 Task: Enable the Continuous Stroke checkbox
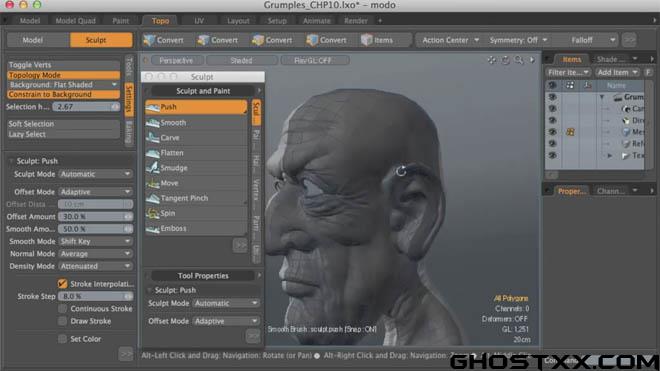(62, 309)
